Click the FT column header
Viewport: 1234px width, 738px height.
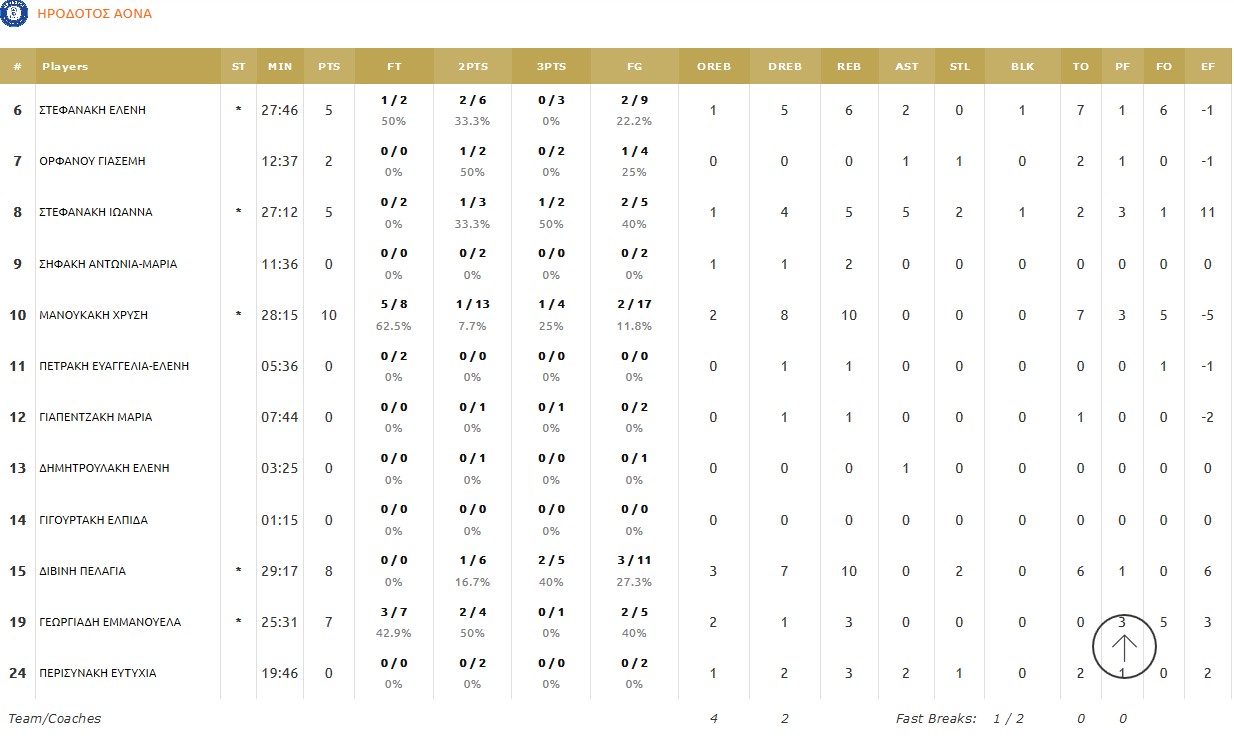[x=394, y=67]
